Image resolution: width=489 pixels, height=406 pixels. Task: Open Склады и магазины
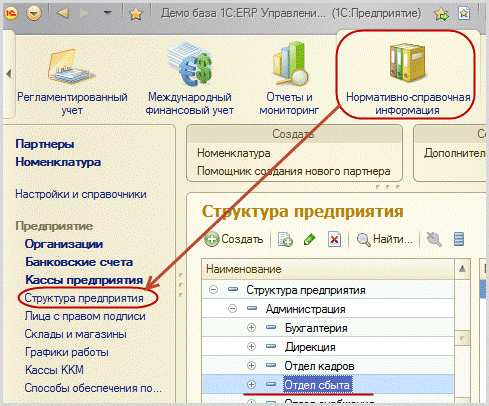[x=75, y=334]
